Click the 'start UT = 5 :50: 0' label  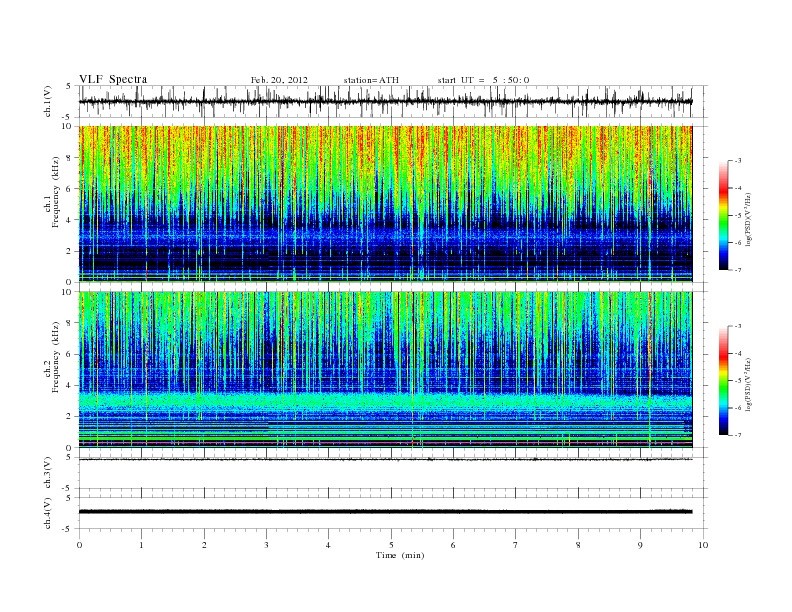[x=483, y=80]
